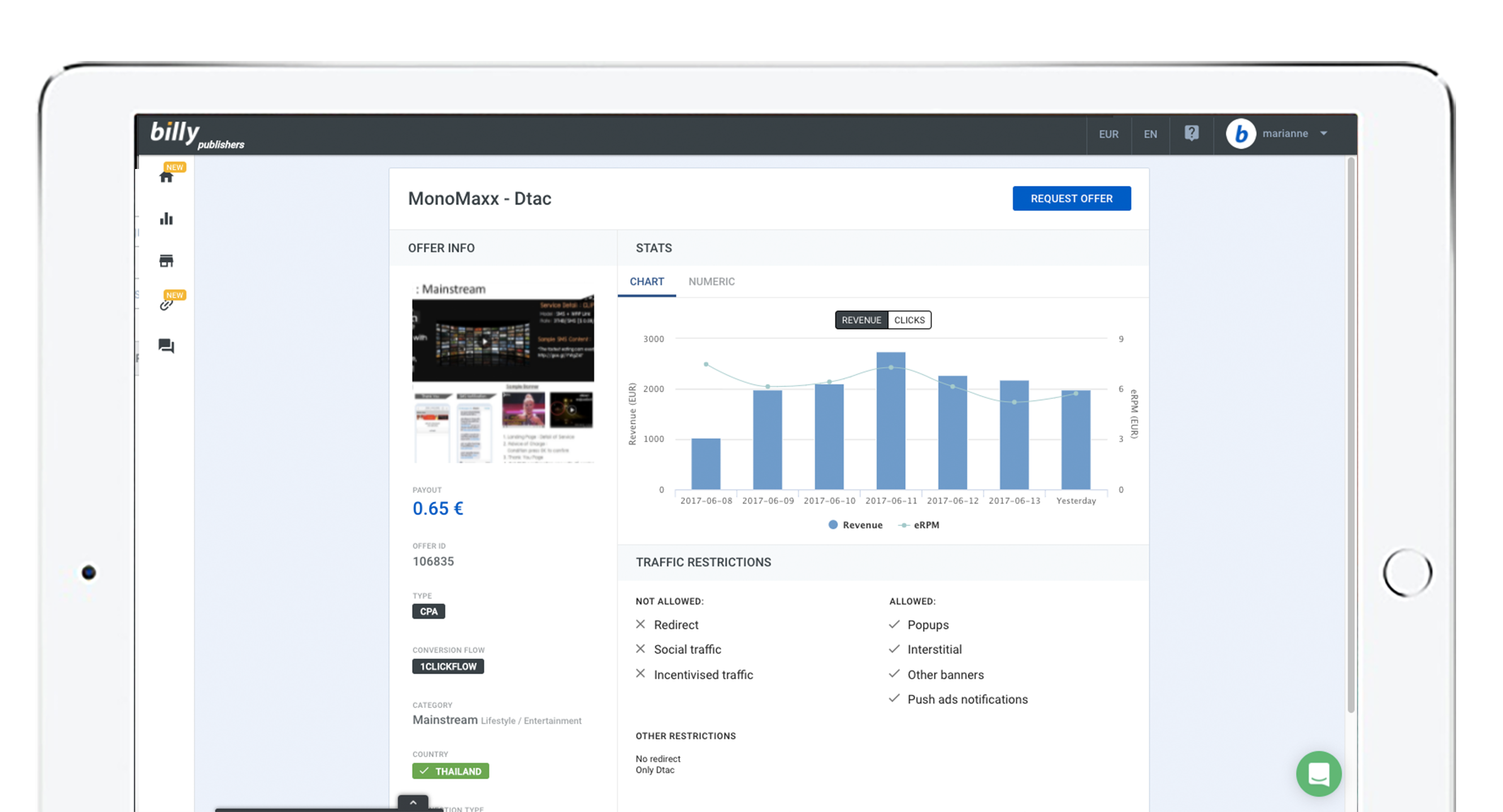Toggle chart to CLICKS view
The image size is (1503, 812).
(x=909, y=320)
